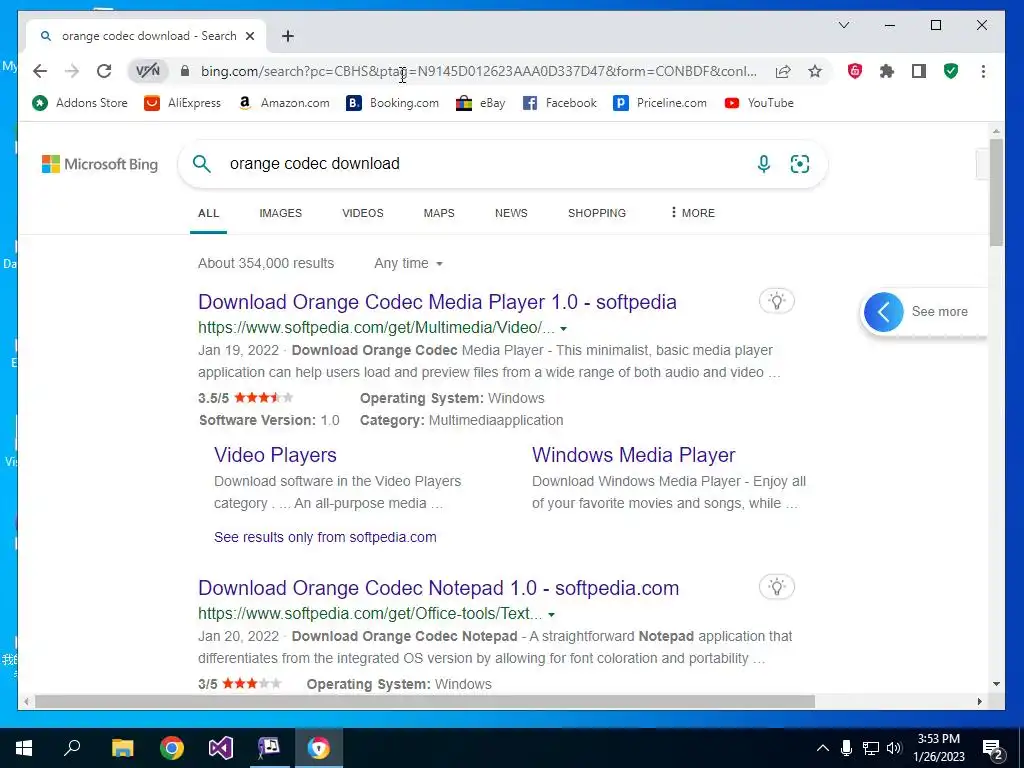Open visual search camera icon
The height and width of the screenshot is (768, 1024).
(x=799, y=164)
